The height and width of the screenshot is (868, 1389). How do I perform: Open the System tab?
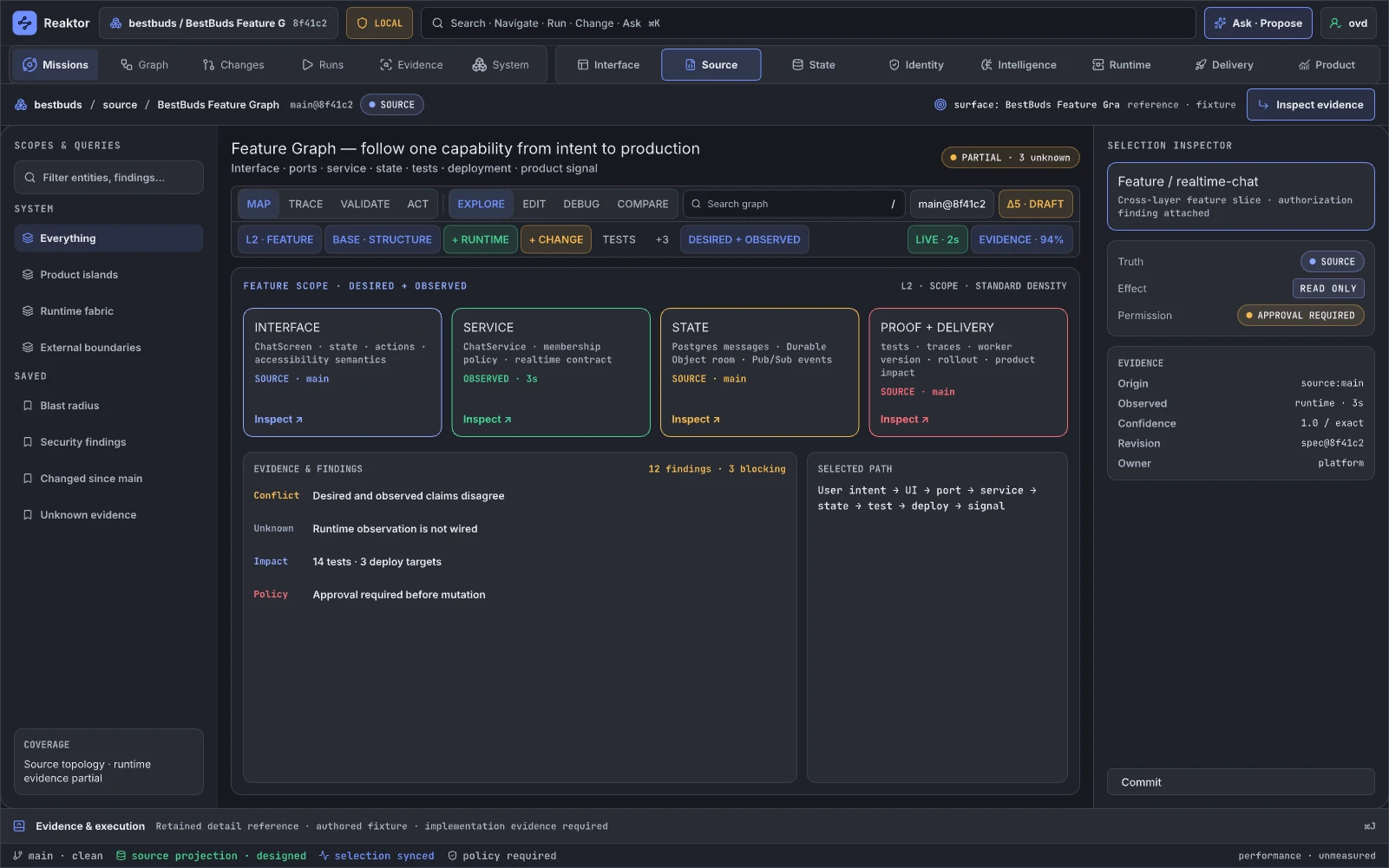pyautogui.click(x=501, y=65)
